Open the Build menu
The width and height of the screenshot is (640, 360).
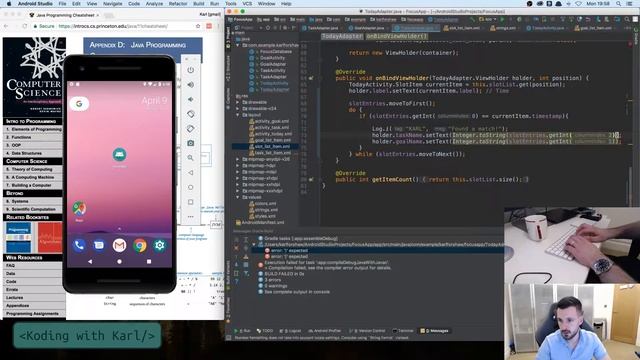click(199, 4)
